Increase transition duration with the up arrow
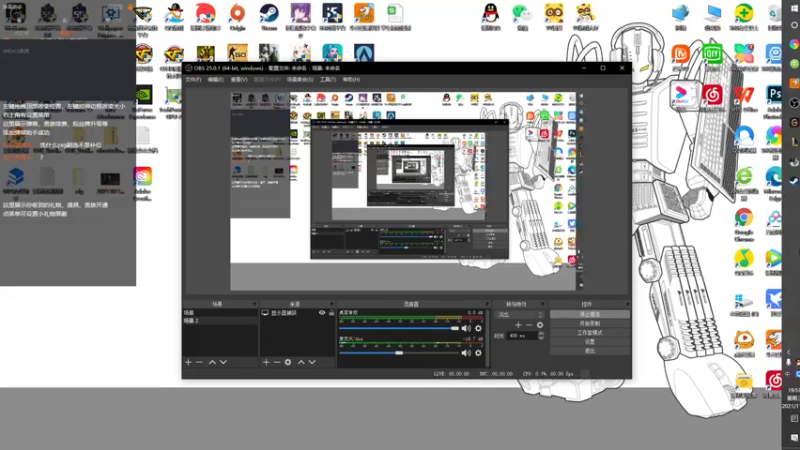The image size is (800, 450). click(541, 334)
